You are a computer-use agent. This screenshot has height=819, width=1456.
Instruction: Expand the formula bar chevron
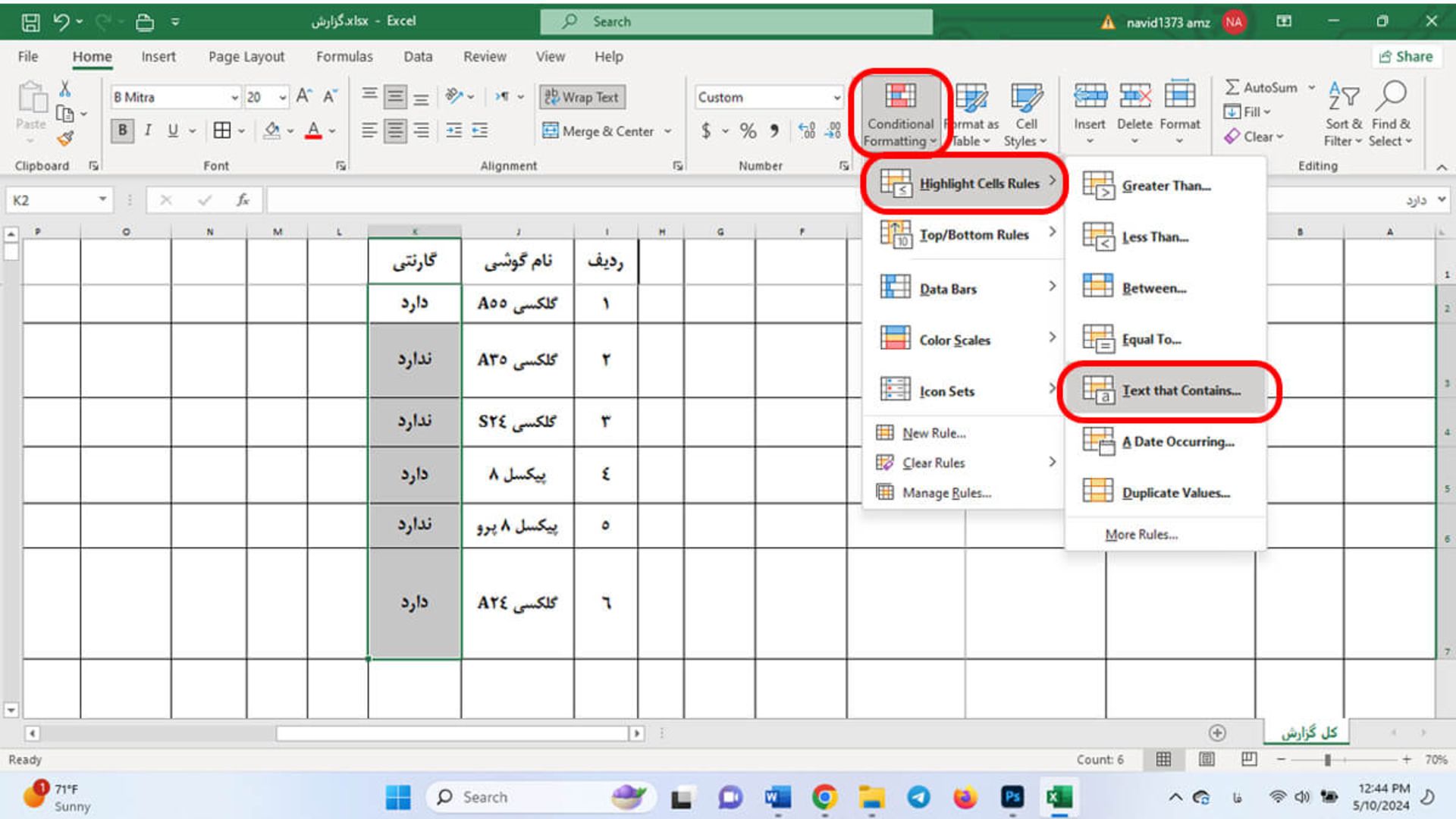pos(1442,199)
